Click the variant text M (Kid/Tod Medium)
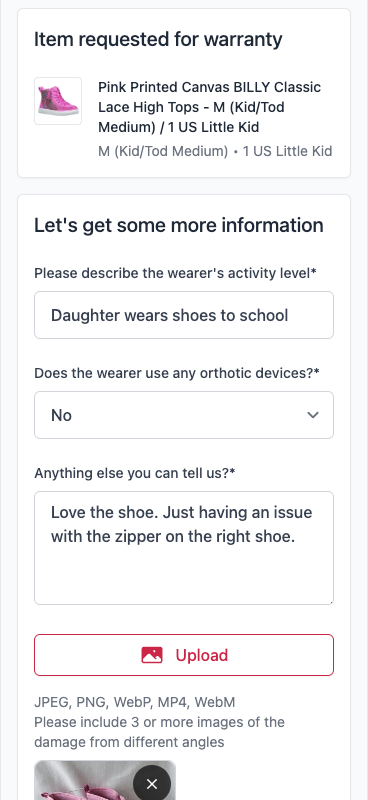The image size is (368, 800). [x=163, y=152]
